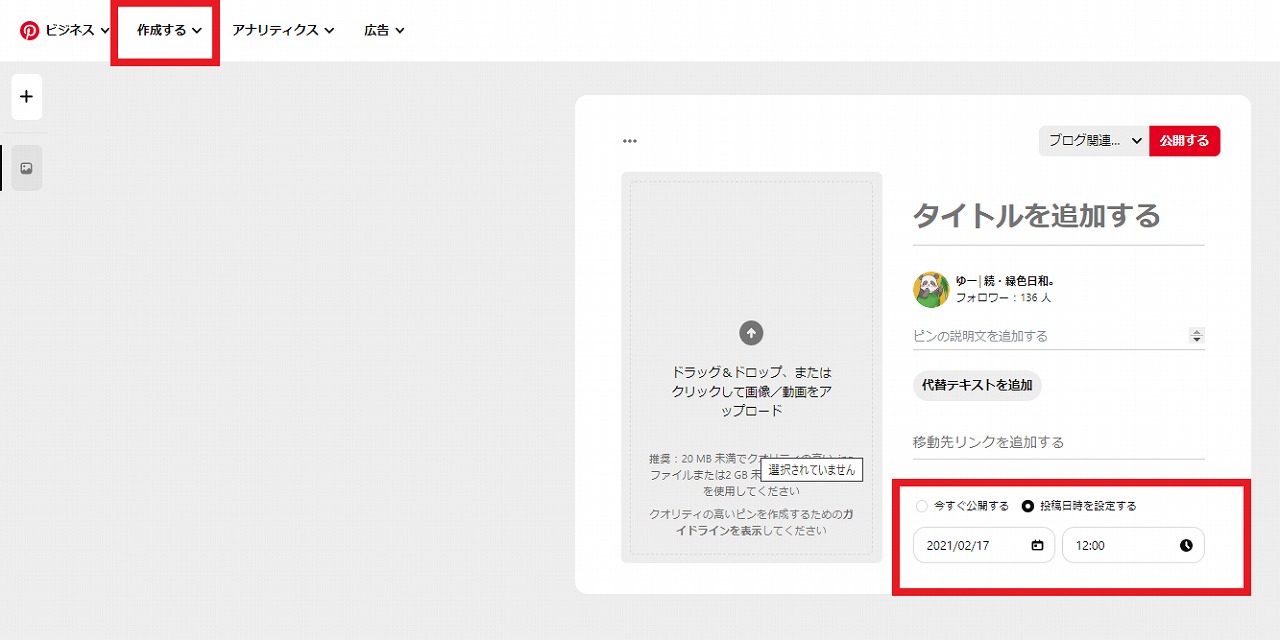Add a new pin with plus icon
The width and height of the screenshot is (1280, 640).
(26, 97)
